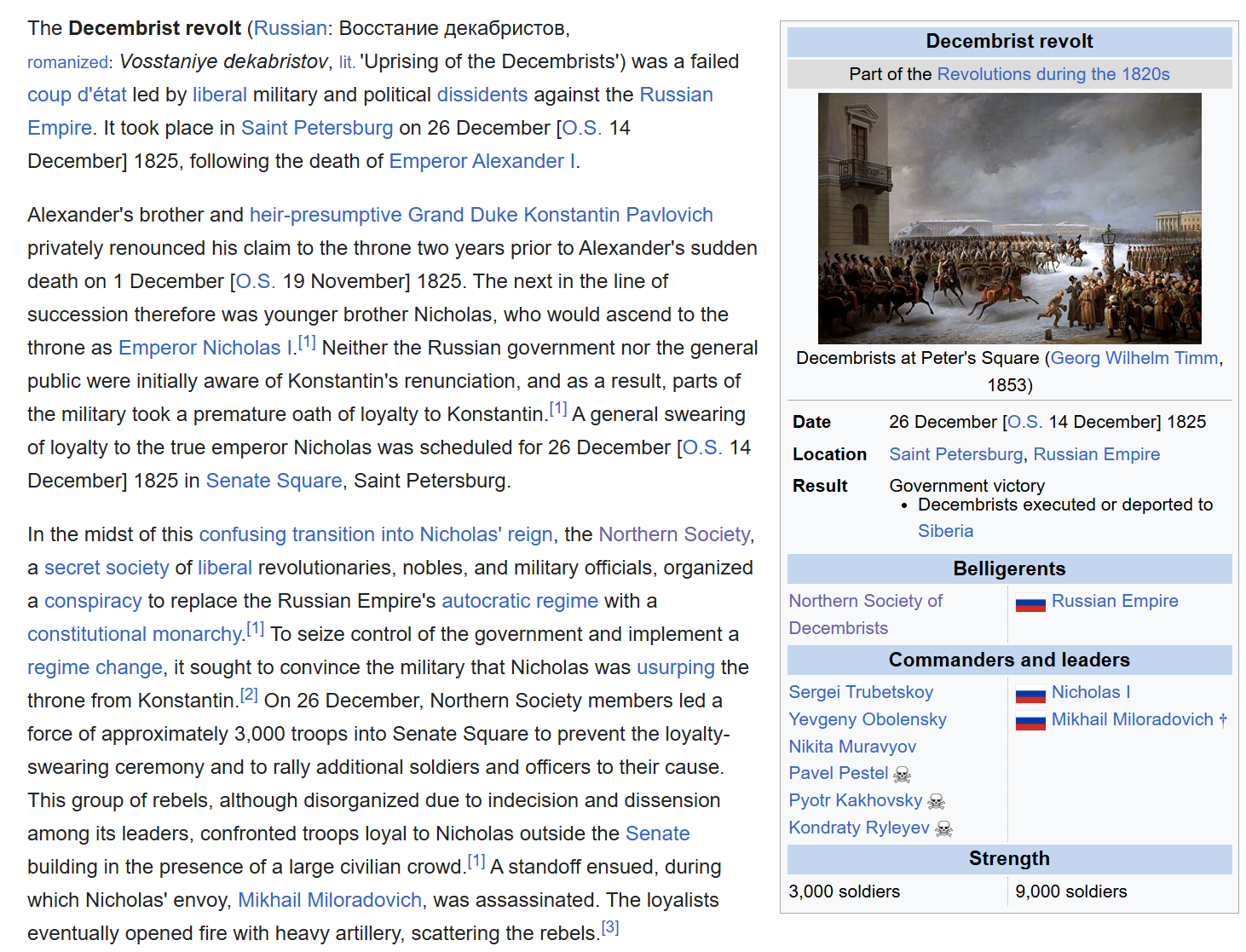This screenshot has width=1246, height=952.
Task: Click the Russian language link before Восстание декабристов
Action: pos(291,28)
